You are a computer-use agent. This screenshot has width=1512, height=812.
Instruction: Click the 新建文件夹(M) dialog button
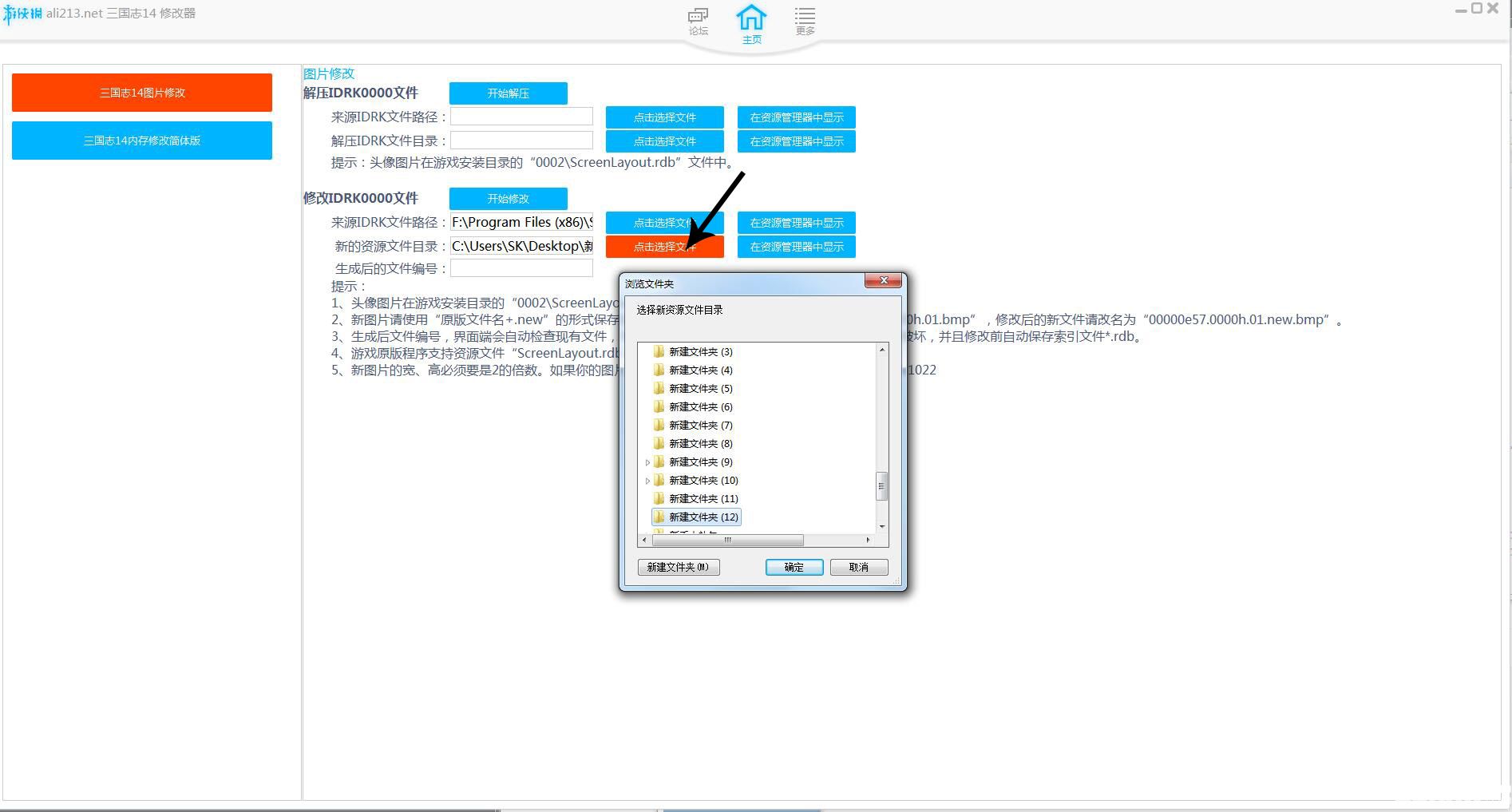click(679, 567)
